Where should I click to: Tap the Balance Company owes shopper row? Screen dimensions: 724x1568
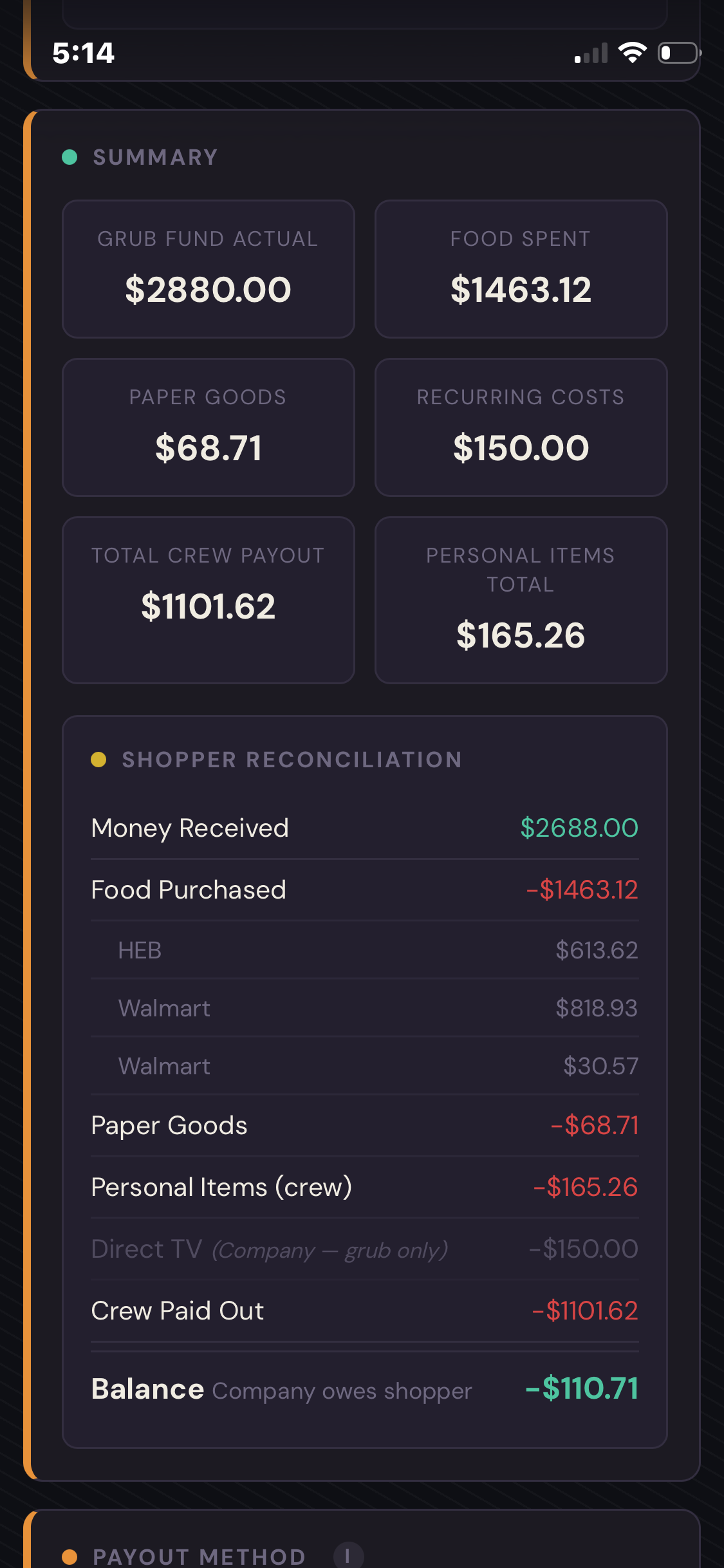tap(365, 1389)
